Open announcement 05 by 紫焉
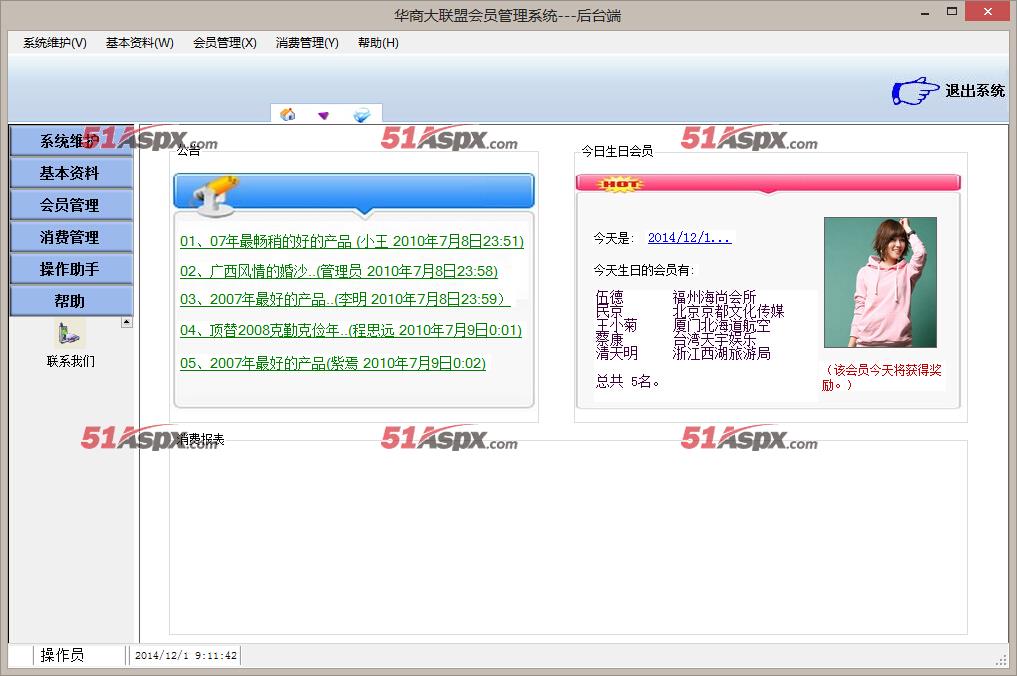1017x676 pixels. click(333, 363)
